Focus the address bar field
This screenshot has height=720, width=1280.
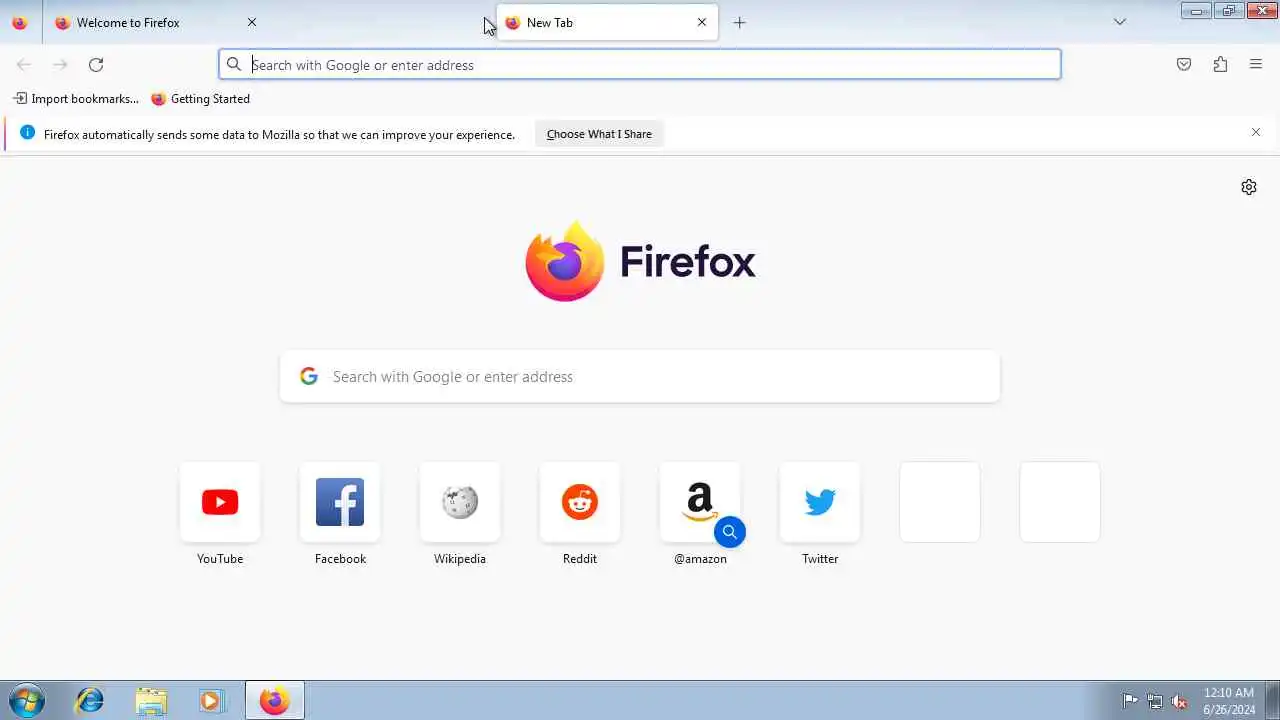click(x=640, y=65)
